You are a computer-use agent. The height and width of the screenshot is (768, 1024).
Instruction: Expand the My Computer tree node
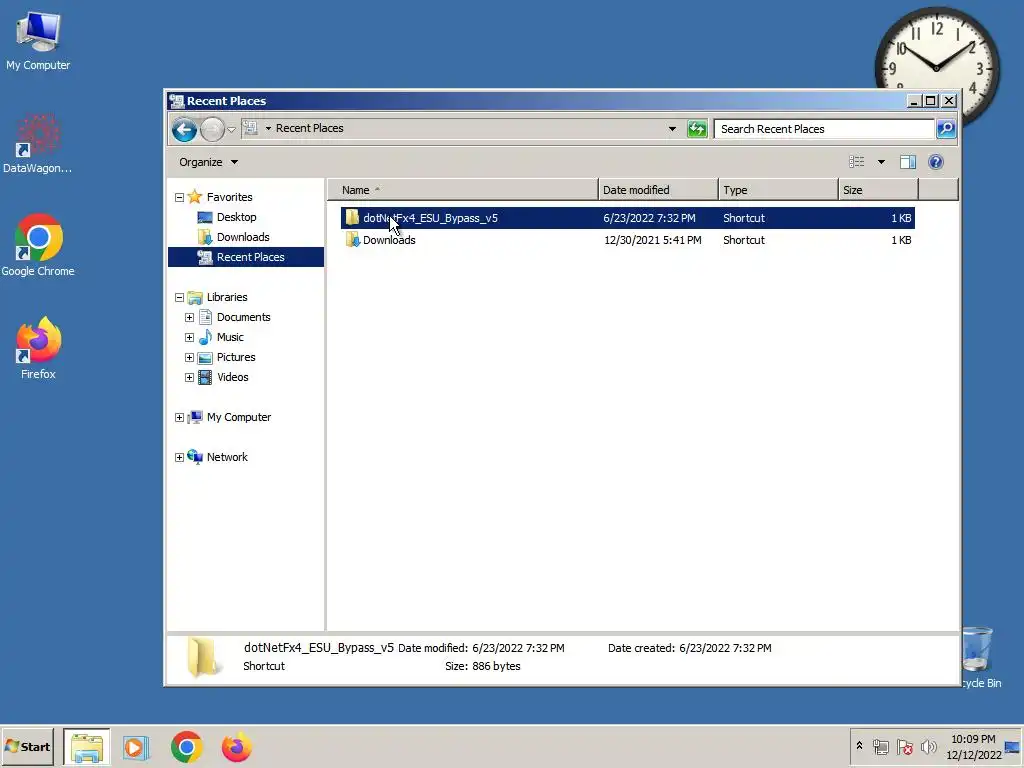180,417
